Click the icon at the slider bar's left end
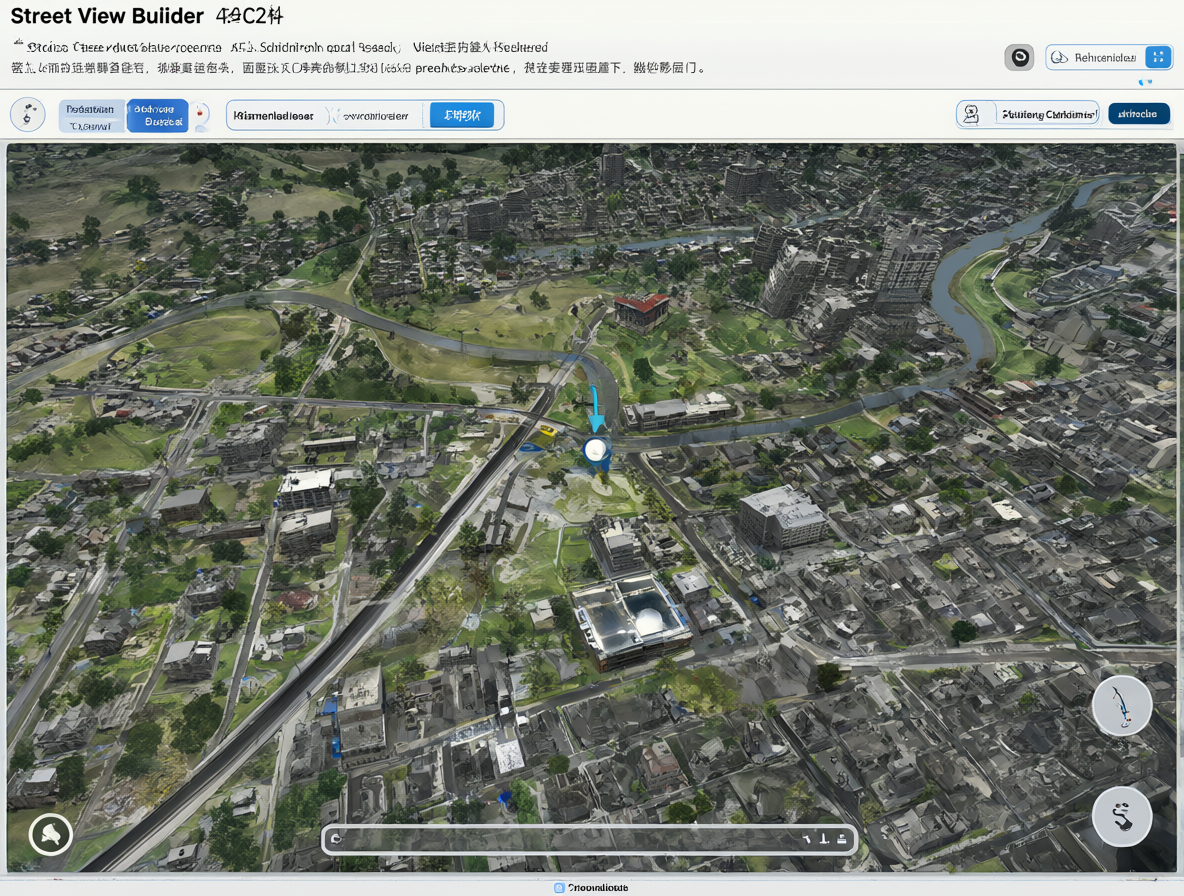 (x=336, y=839)
